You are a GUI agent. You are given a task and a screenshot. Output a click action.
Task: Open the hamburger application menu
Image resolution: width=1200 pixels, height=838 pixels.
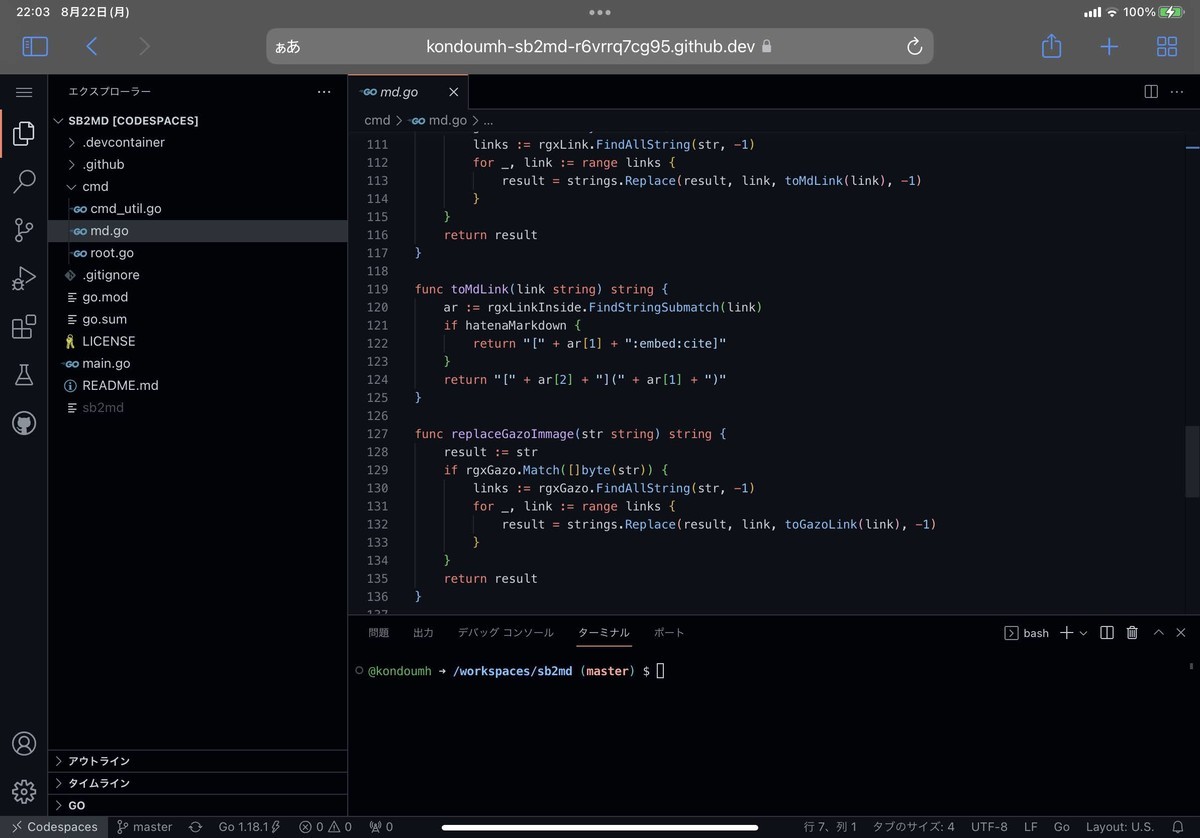[24, 92]
